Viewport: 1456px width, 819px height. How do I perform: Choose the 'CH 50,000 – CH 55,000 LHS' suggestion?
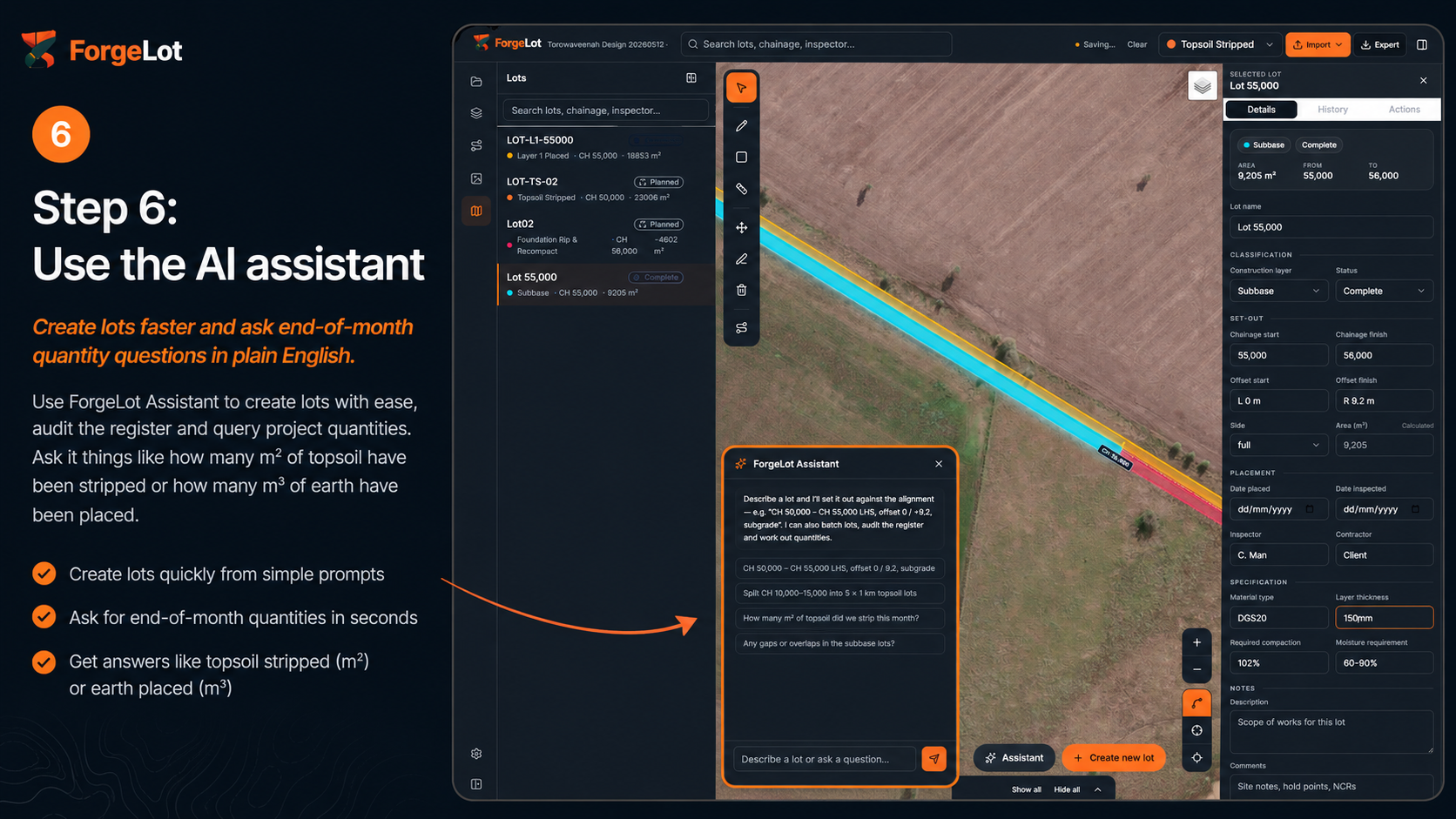point(839,568)
